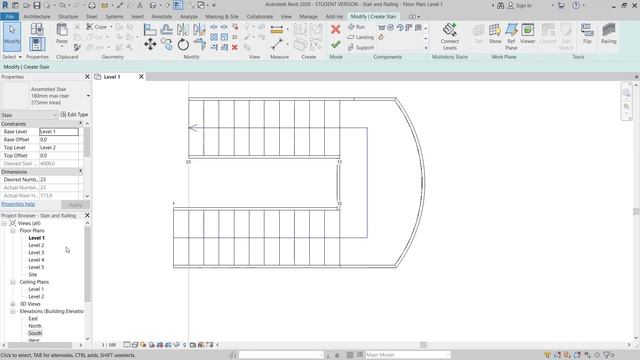Select the Rotate tool

183,44
